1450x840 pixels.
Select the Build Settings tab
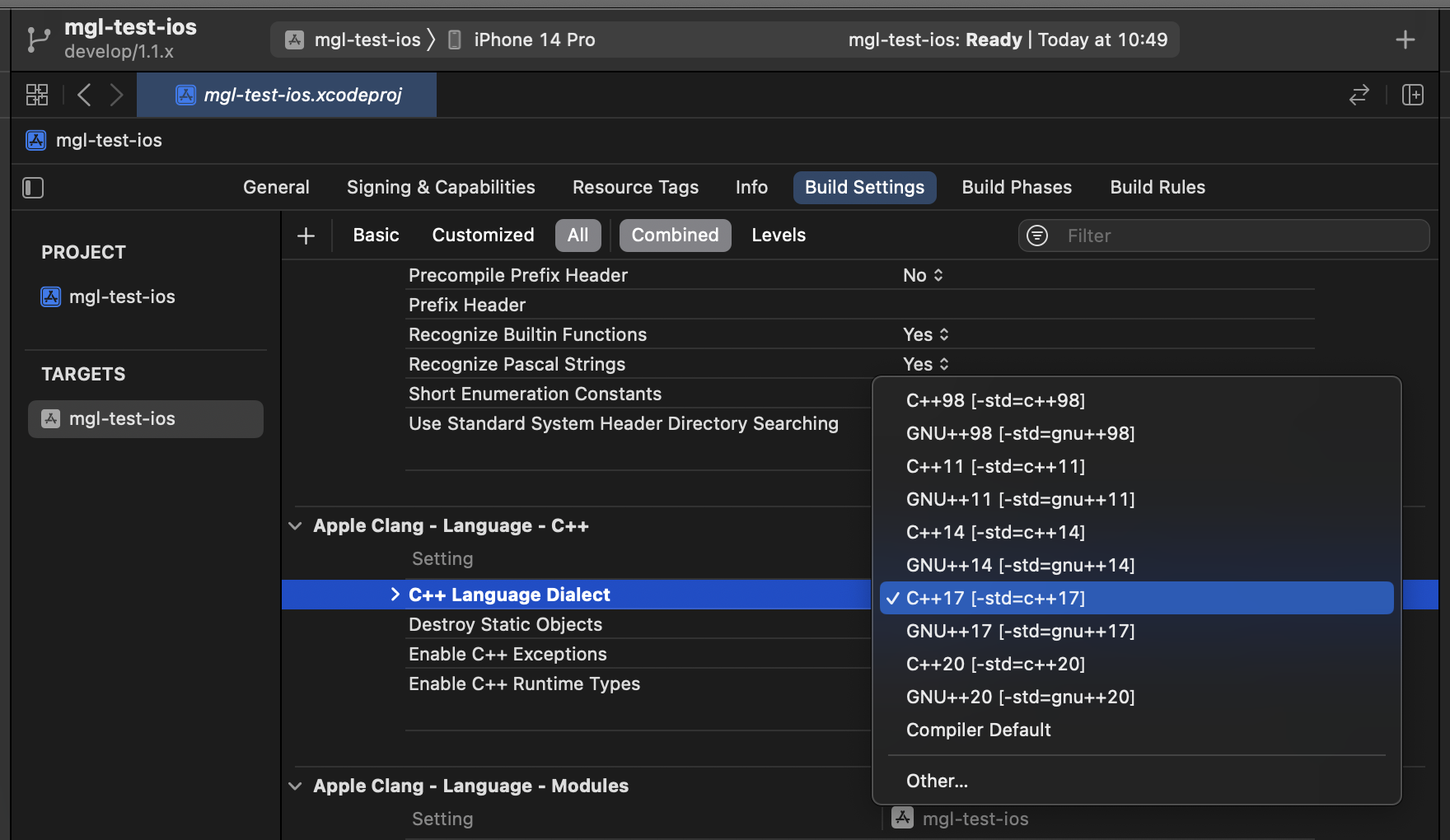pos(864,188)
